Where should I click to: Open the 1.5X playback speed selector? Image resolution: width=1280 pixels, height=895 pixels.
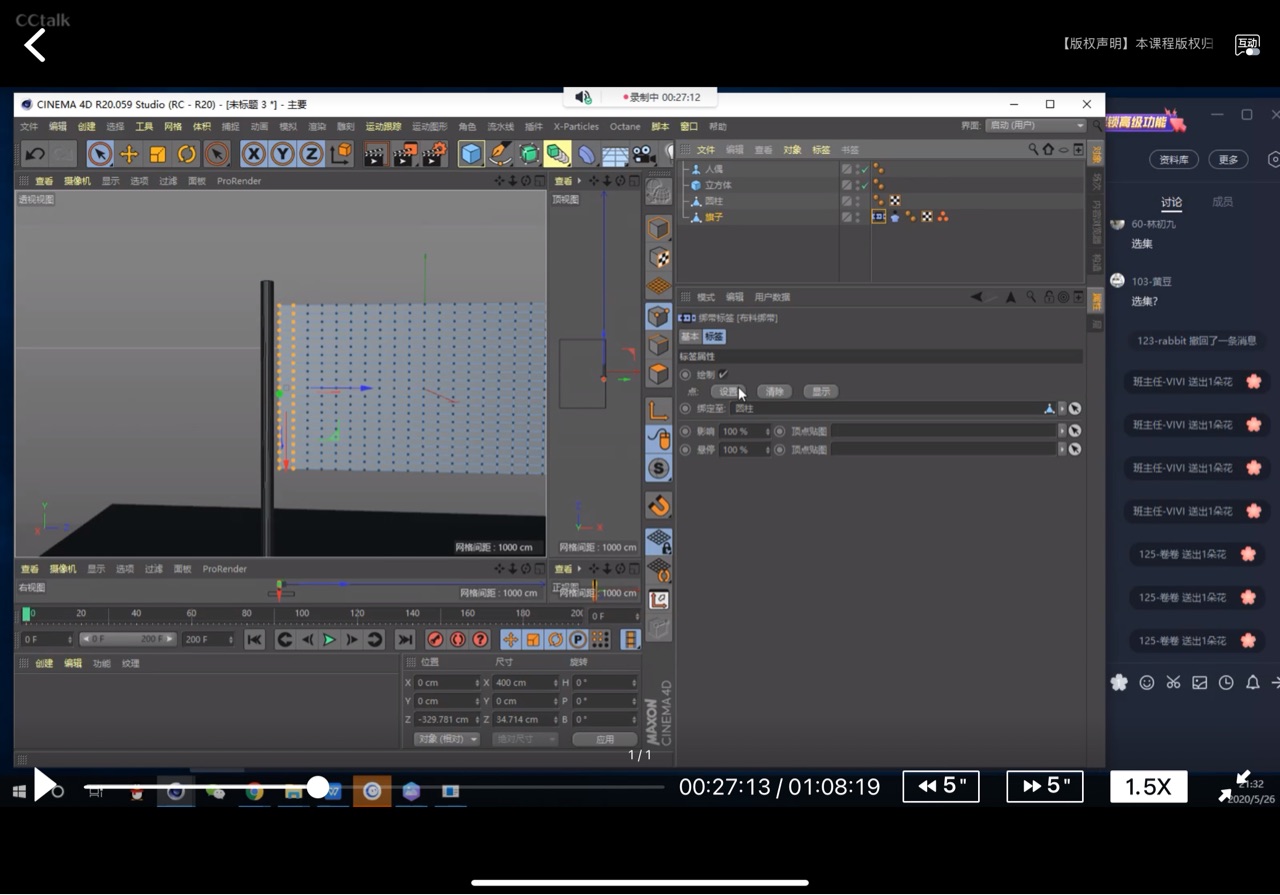click(1148, 787)
